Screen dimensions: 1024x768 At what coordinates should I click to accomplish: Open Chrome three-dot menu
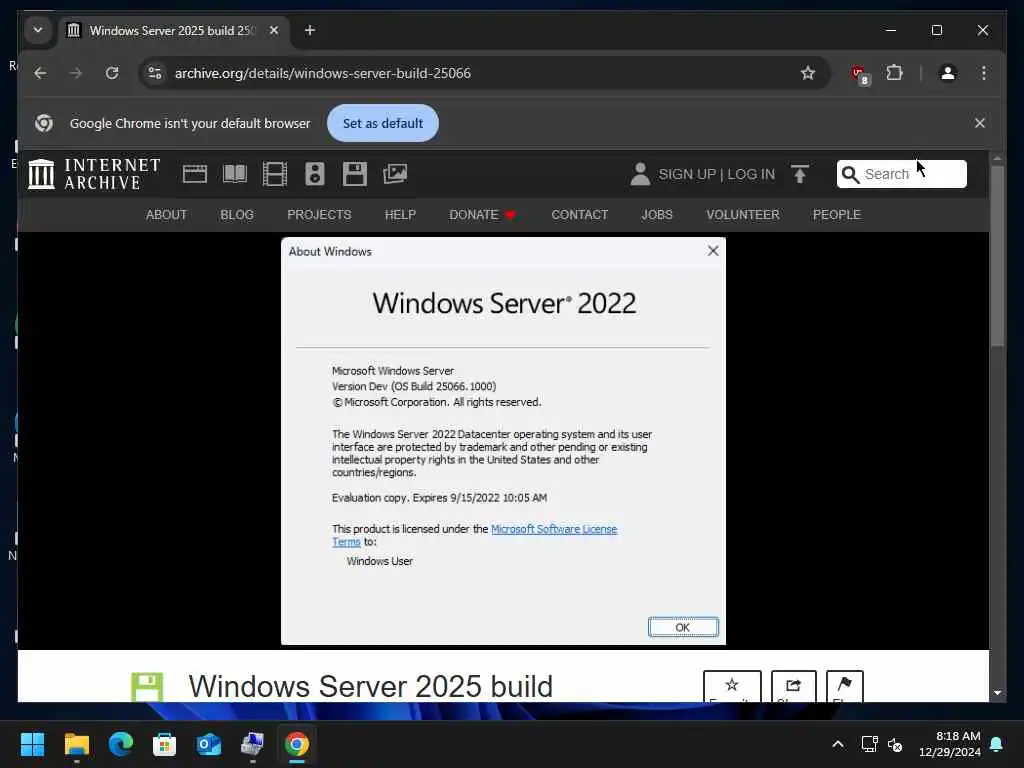pyautogui.click(x=984, y=73)
